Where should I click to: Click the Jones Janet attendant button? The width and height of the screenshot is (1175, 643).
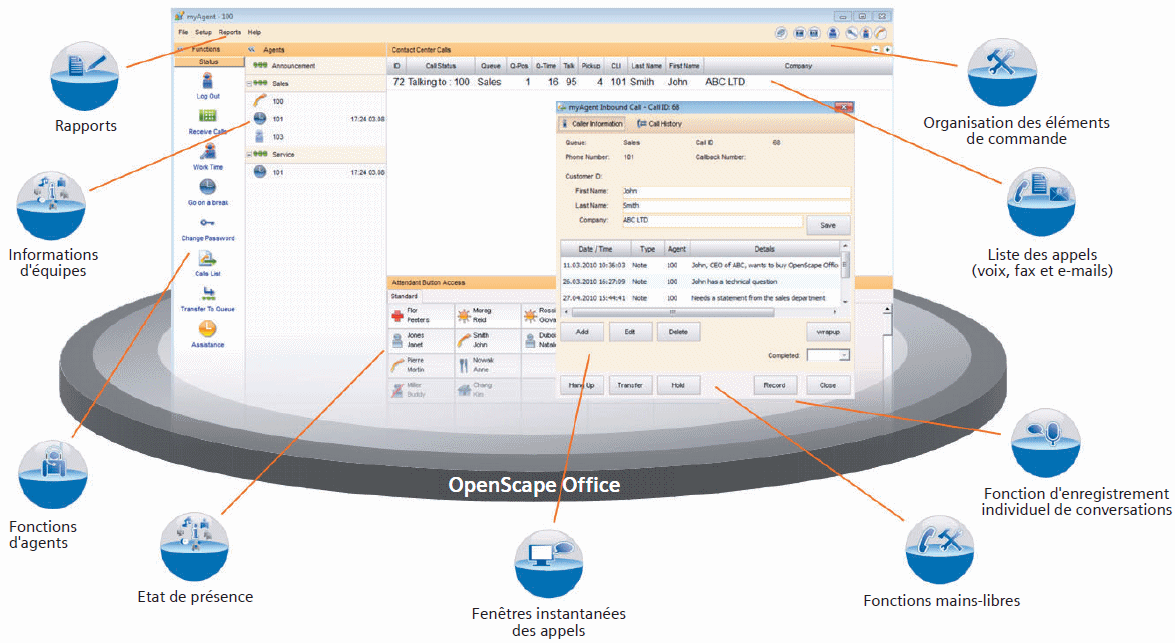(x=421, y=340)
